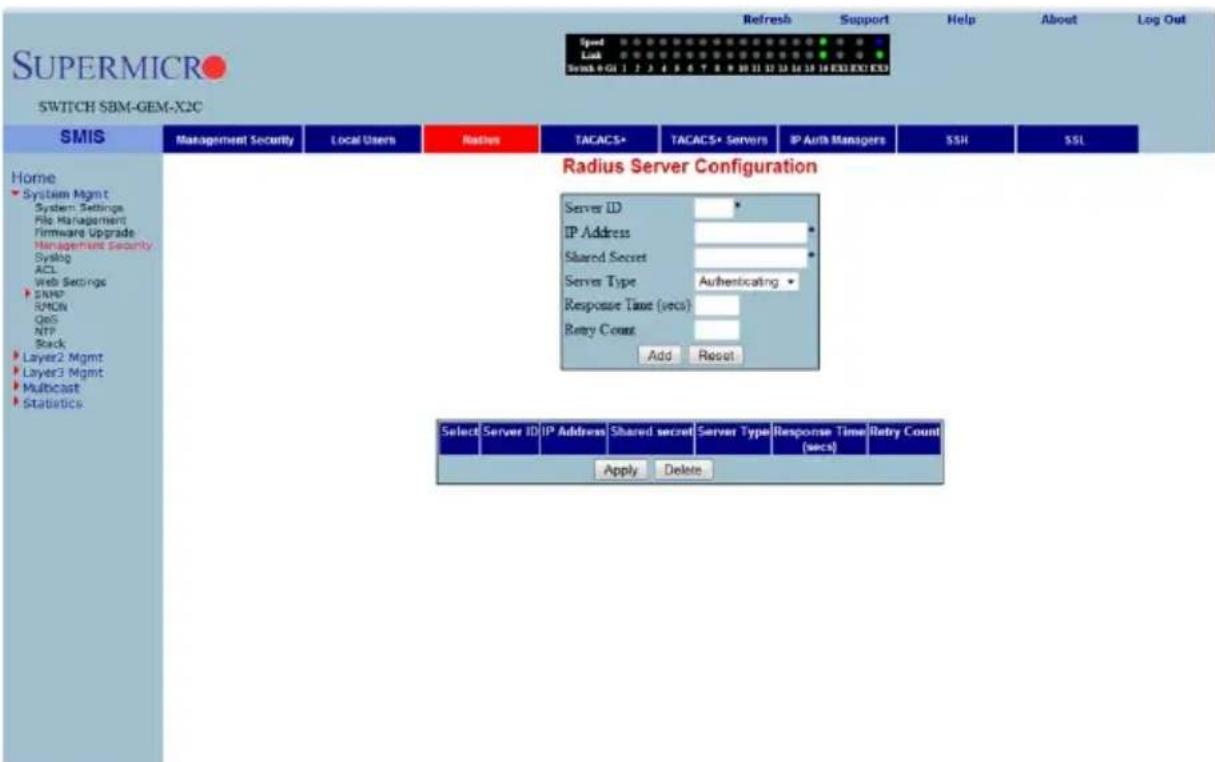Open Web Settings in sidebar
This screenshot has width=1215, height=762.
tap(71, 282)
